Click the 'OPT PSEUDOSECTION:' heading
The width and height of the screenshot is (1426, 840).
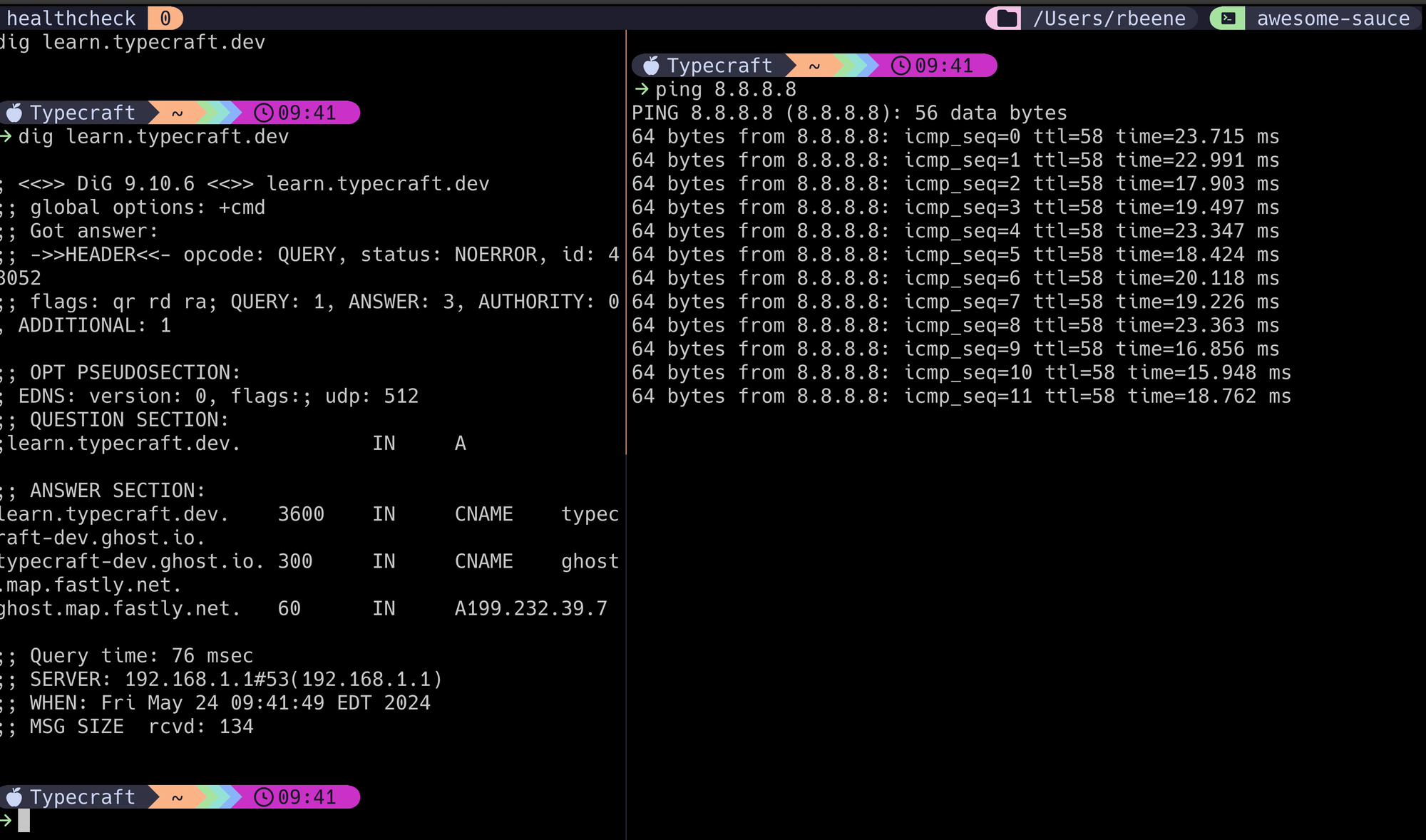point(120,372)
